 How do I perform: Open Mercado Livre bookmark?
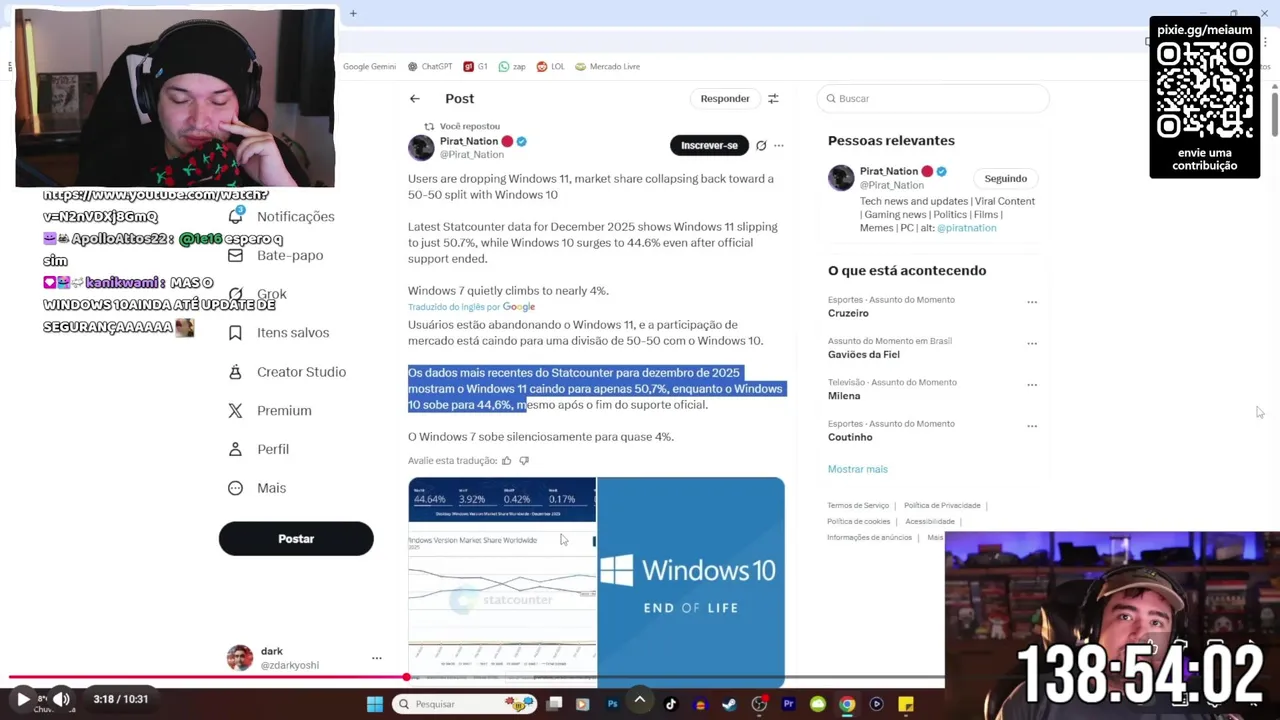[607, 67]
